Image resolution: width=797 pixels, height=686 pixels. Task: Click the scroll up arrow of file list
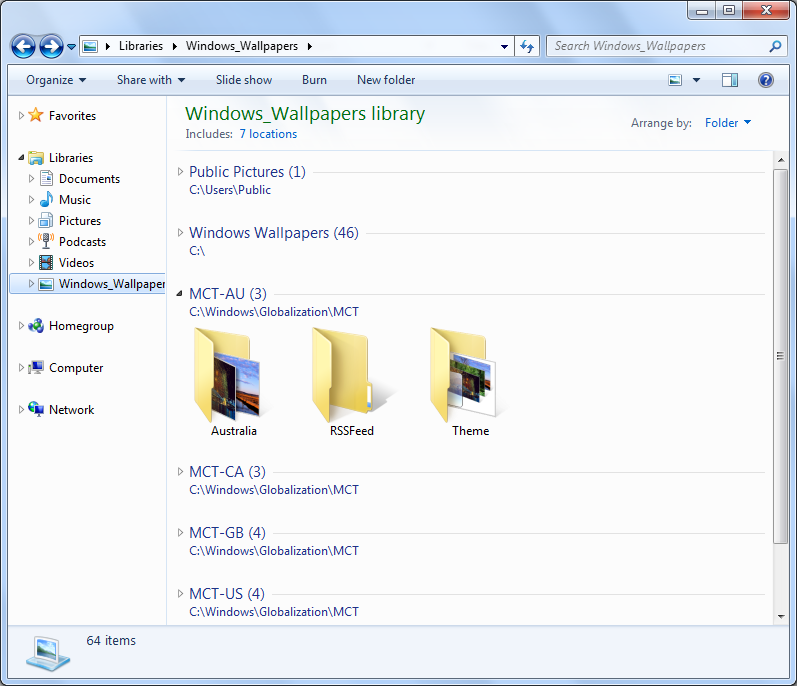click(781, 160)
